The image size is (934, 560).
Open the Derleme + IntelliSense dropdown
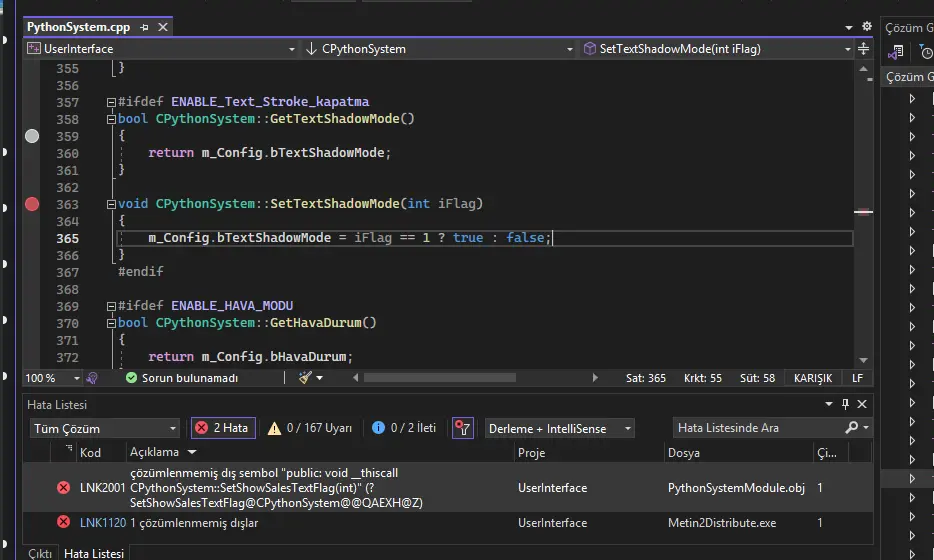click(559, 428)
